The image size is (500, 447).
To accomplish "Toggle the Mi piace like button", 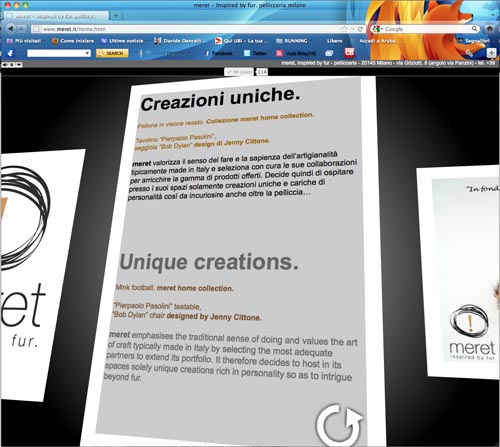I will coord(239,72).
